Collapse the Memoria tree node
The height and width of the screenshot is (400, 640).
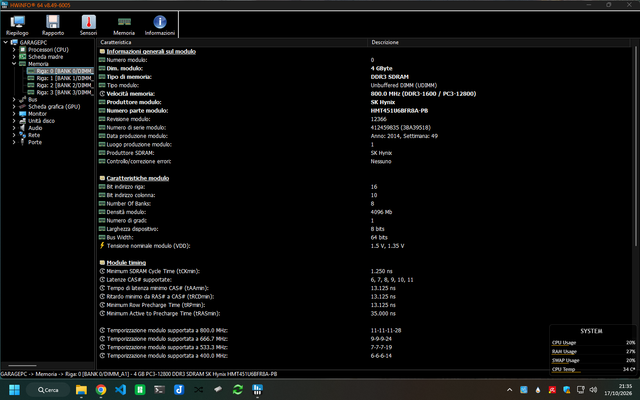pyautogui.click(x=14, y=64)
